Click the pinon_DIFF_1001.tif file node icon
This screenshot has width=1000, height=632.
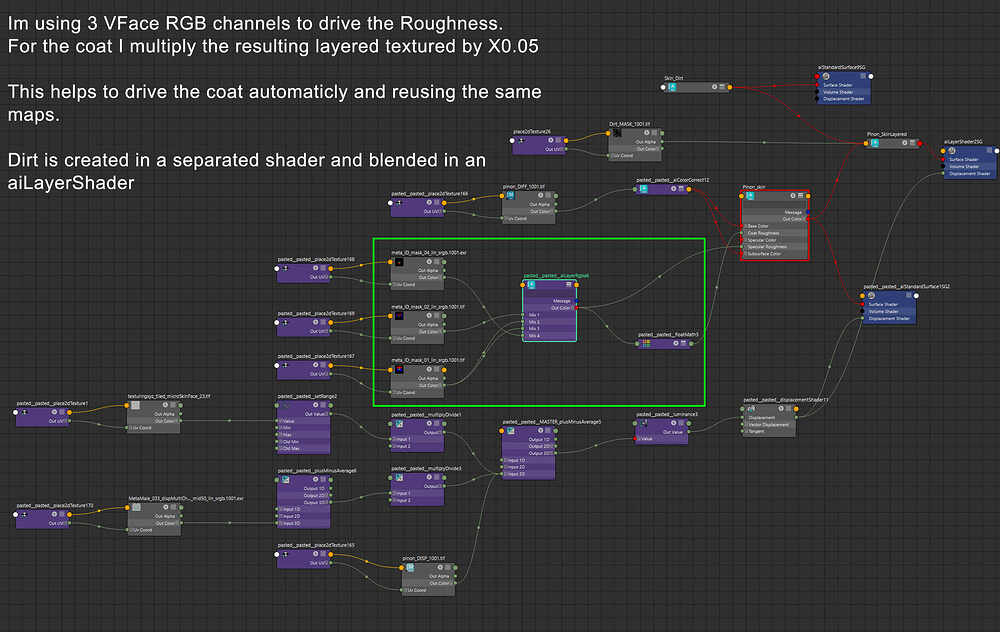510,195
